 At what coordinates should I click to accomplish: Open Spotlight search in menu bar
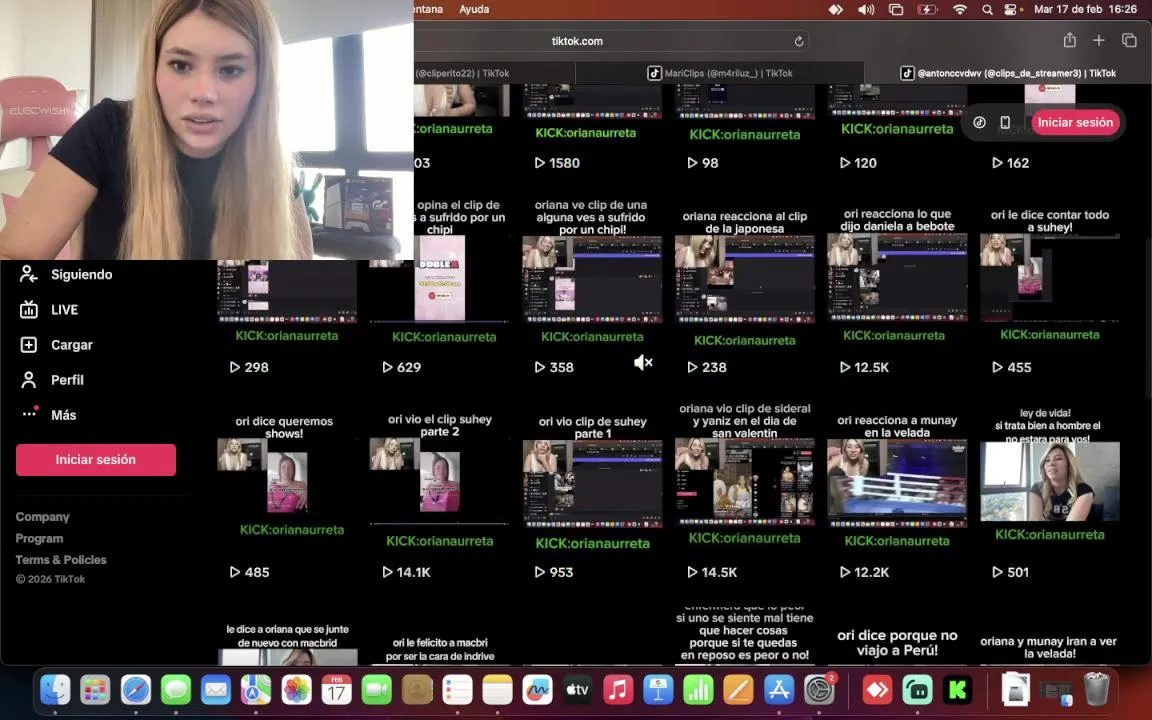(x=987, y=10)
